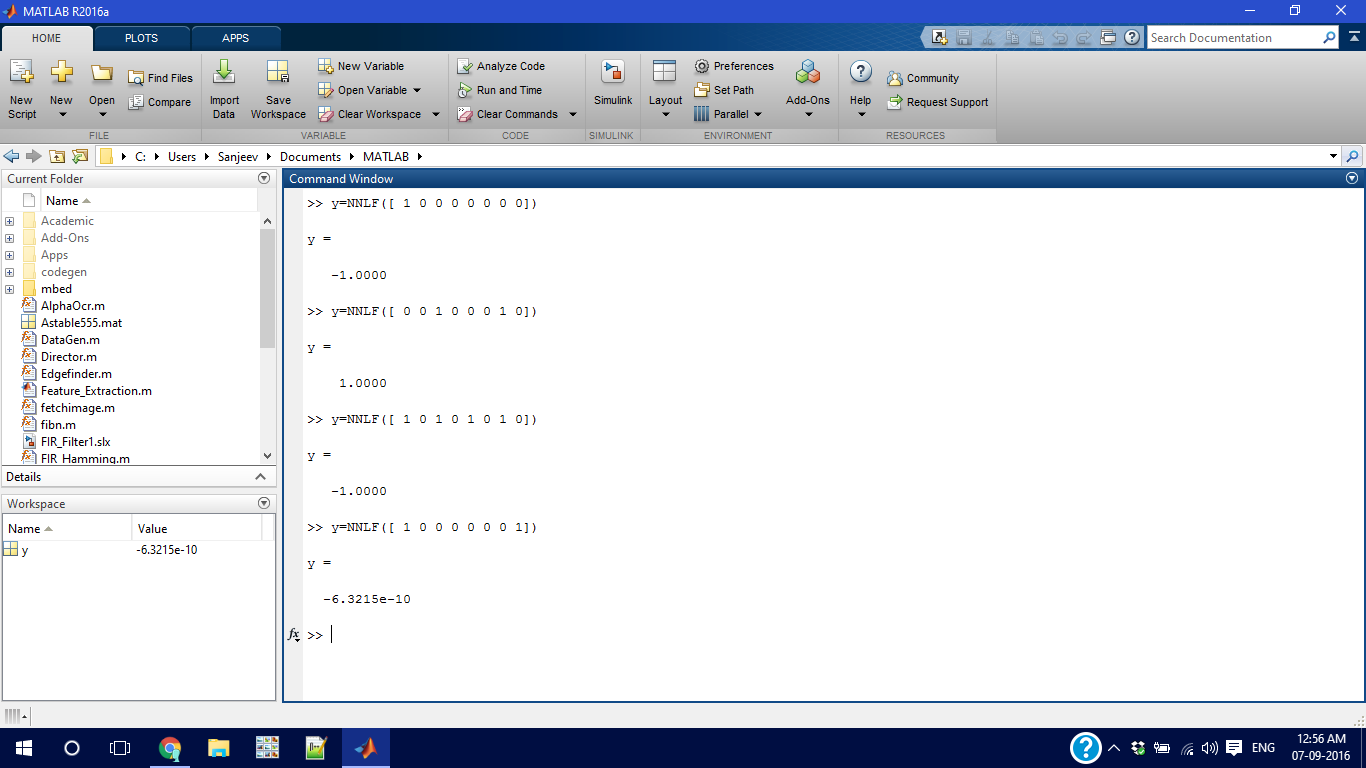Screen dimensions: 1366x768
Task: Switch to the HOME tab
Action: click(47, 38)
